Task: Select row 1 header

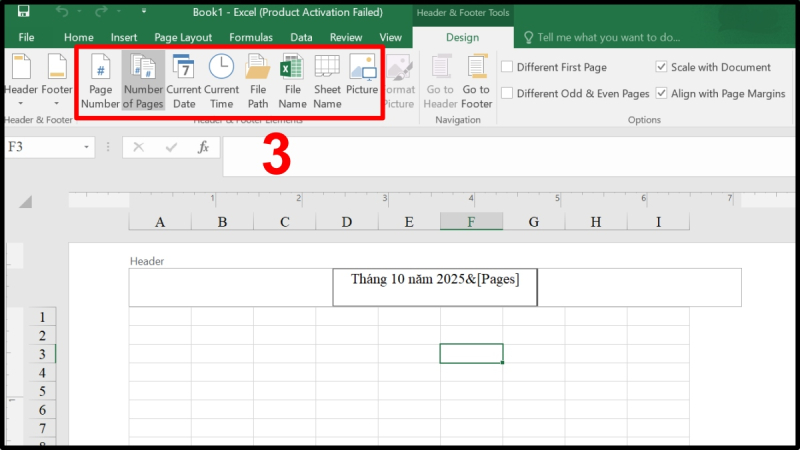Action: (42, 317)
